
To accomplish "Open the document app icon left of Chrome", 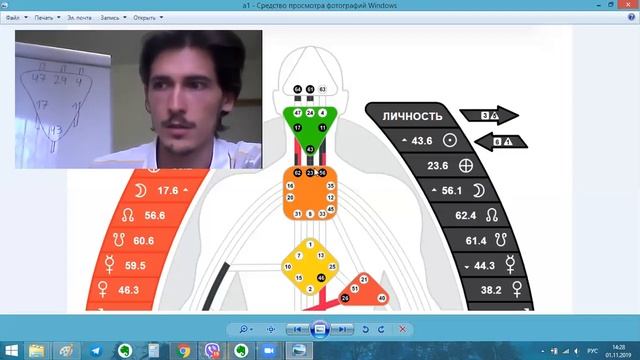I will click(153, 351).
